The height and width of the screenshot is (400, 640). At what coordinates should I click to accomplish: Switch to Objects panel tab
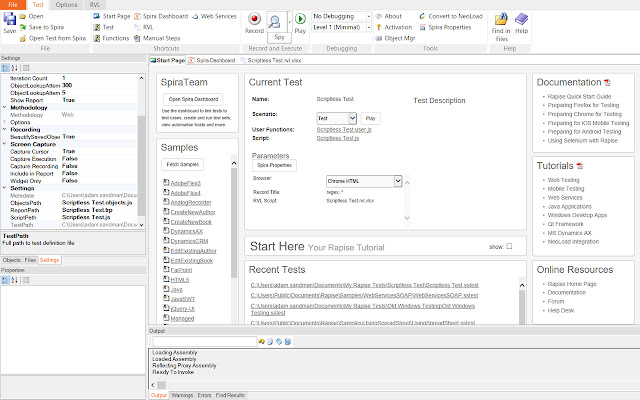click(x=11, y=260)
